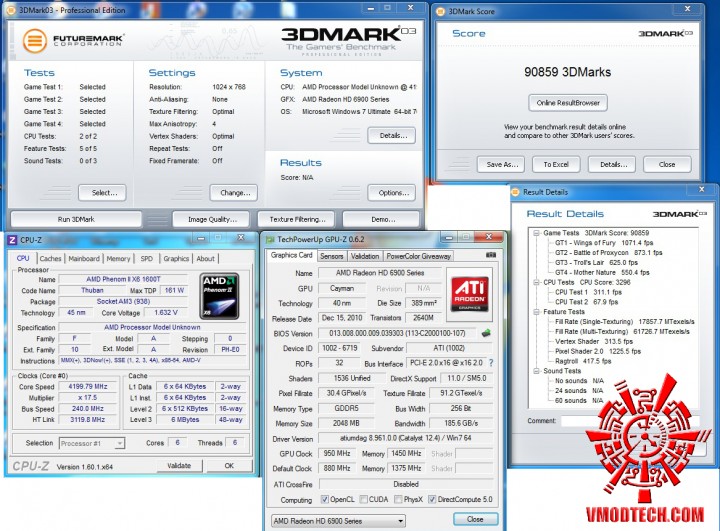Click the Result Details window title icon
720x531 pixels.
[515, 192]
